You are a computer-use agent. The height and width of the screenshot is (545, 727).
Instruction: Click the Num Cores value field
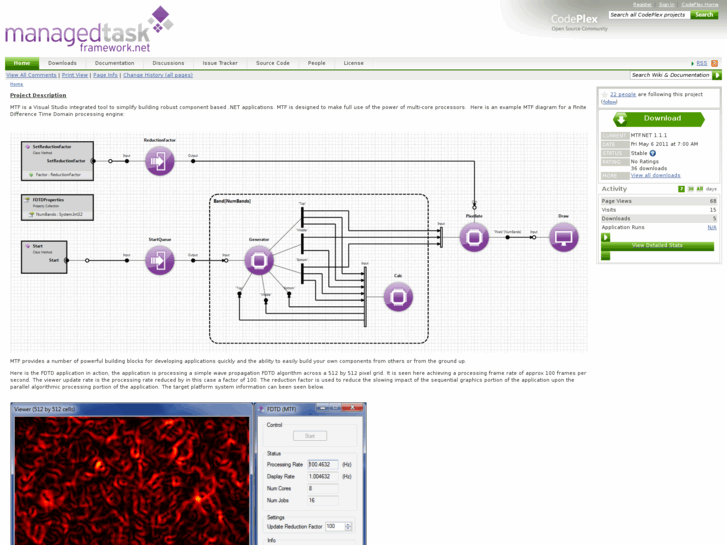click(x=323, y=489)
